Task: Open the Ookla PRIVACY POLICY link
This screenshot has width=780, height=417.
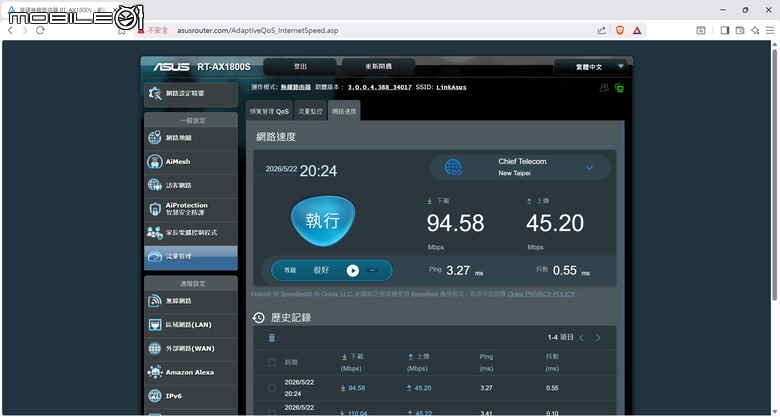Action: pyautogui.click(x=541, y=294)
